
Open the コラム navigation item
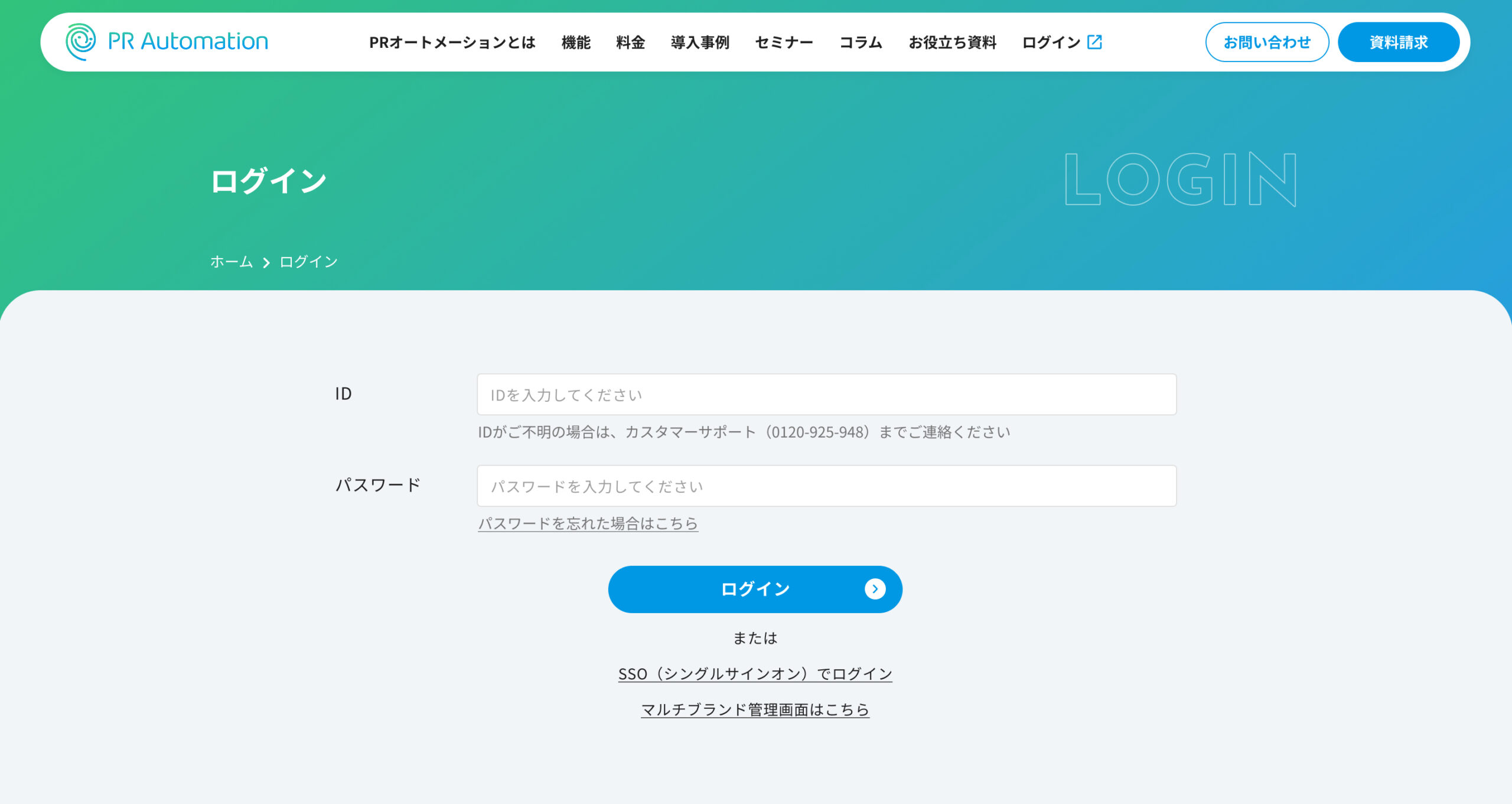[861, 43]
